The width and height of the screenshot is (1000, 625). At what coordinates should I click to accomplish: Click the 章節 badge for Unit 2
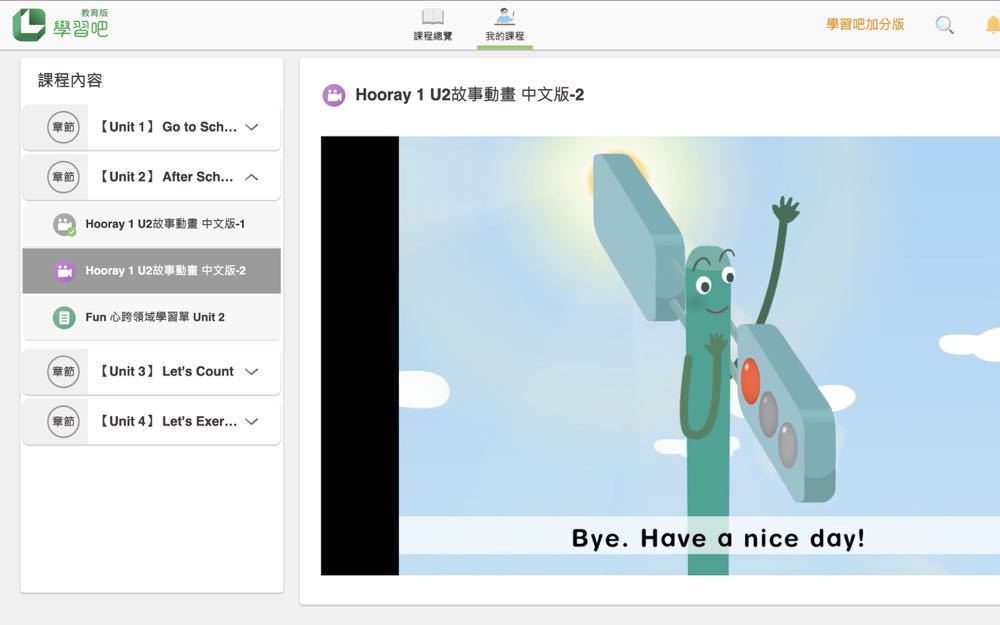click(63, 177)
